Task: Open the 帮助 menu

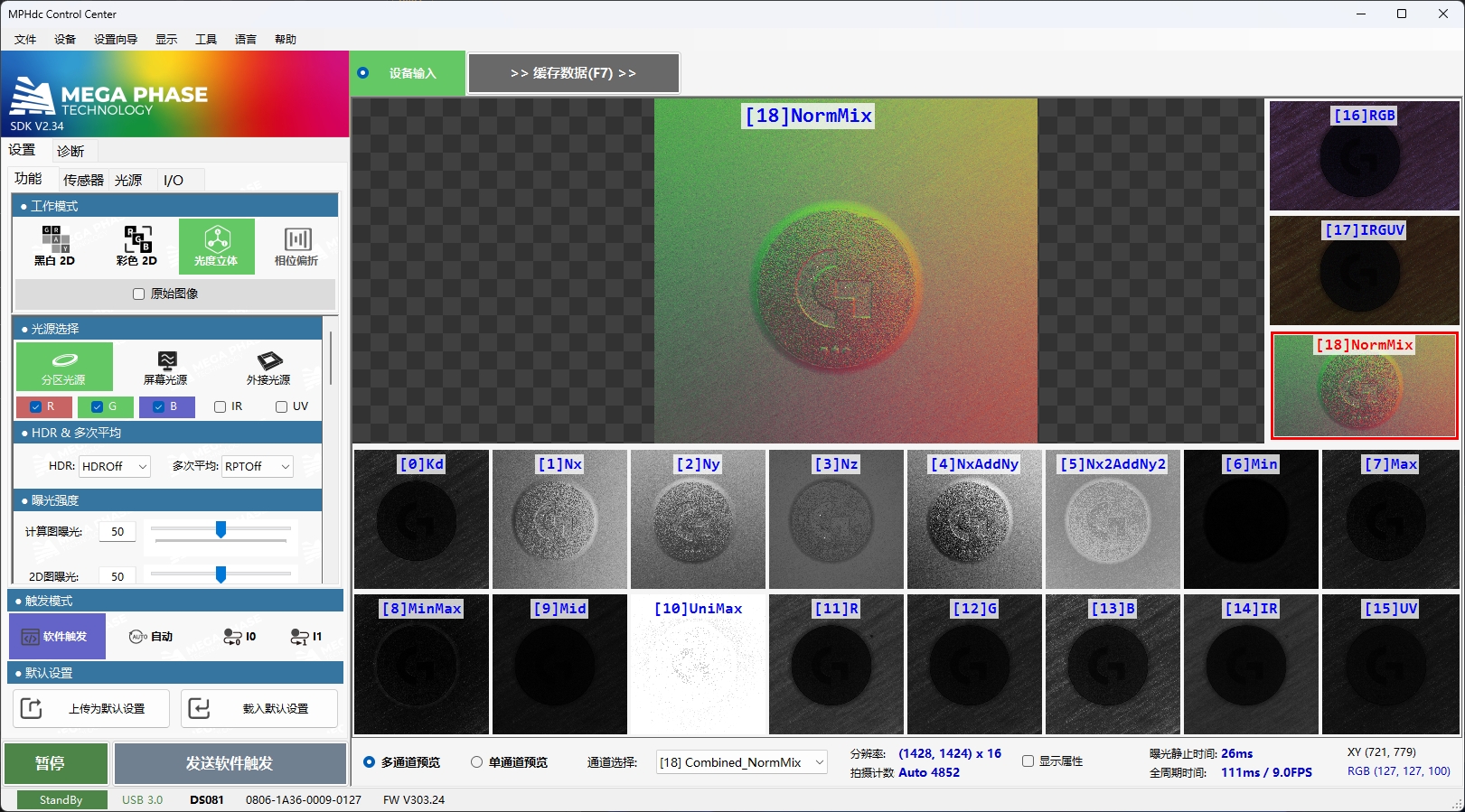Action: (x=286, y=39)
